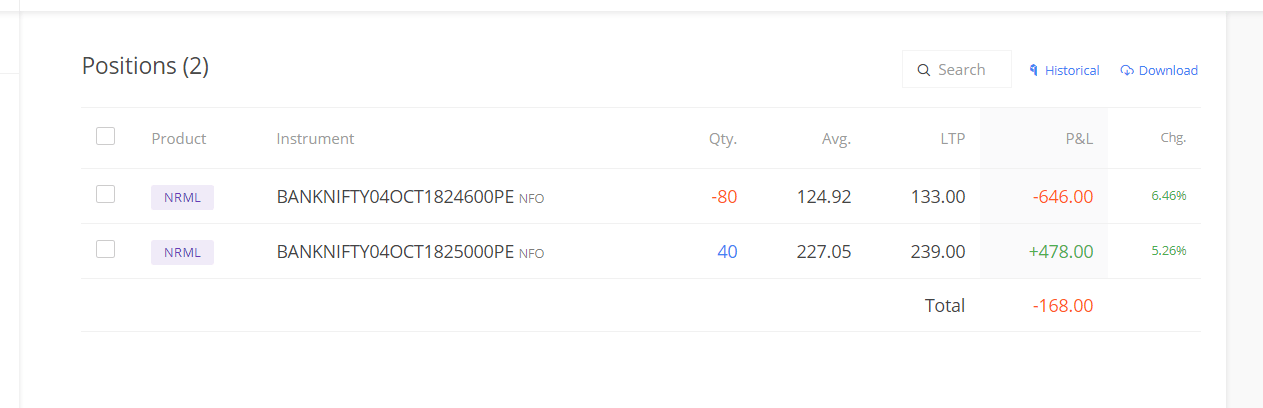1263x408 pixels.
Task: Focus the Search input field
Action: pyautogui.click(x=957, y=69)
